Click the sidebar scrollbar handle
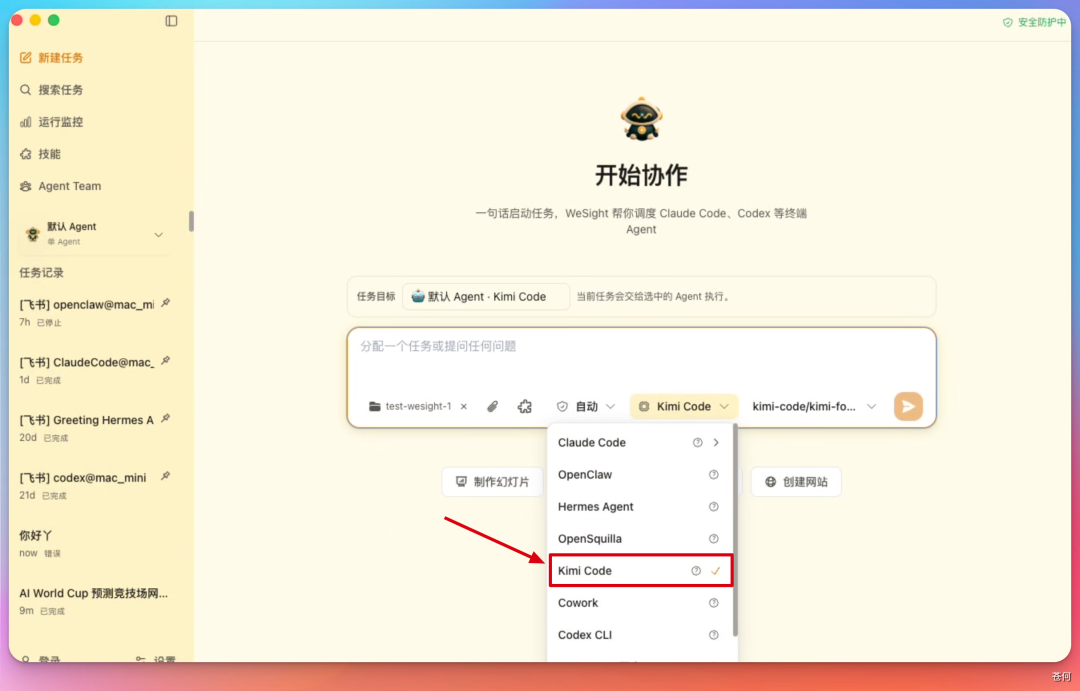Image resolution: width=1080 pixels, height=691 pixels. (191, 221)
